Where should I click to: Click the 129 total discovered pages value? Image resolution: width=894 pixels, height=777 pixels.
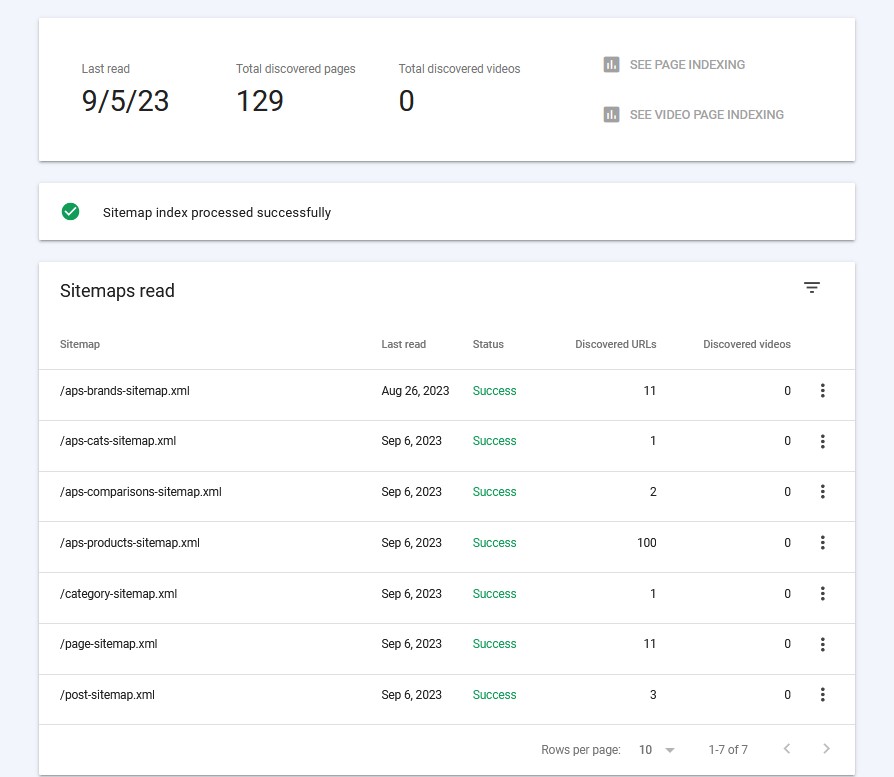click(260, 101)
